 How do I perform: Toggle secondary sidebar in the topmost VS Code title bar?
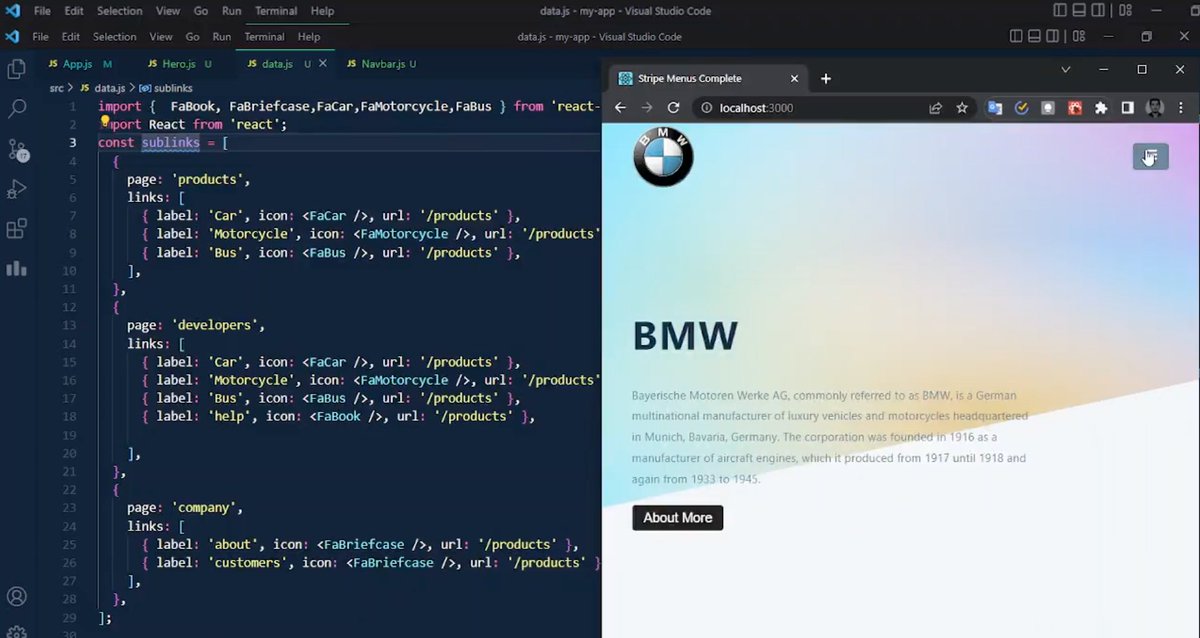click(1098, 11)
